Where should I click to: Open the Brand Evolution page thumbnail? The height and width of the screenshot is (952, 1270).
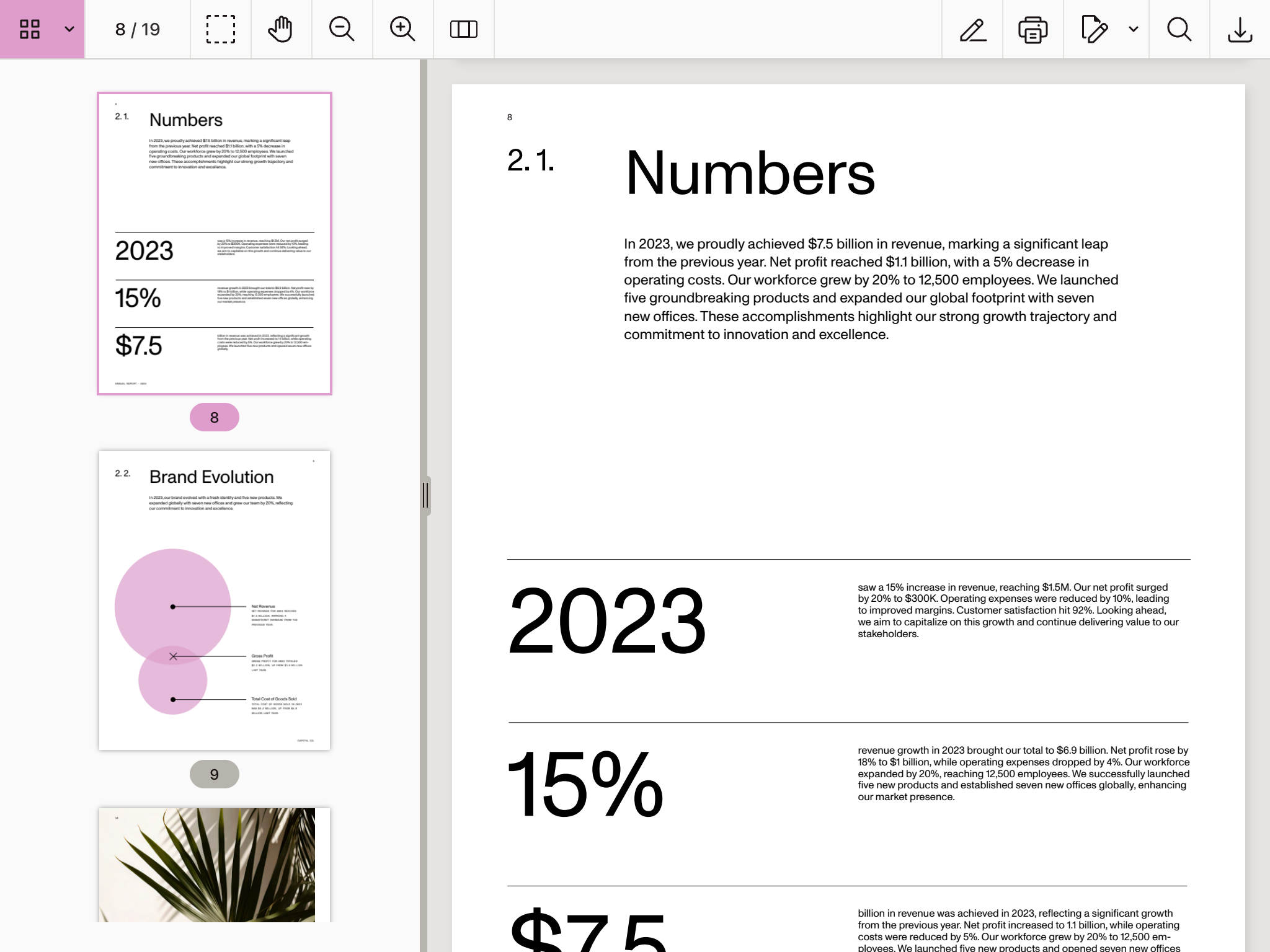click(x=215, y=600)
